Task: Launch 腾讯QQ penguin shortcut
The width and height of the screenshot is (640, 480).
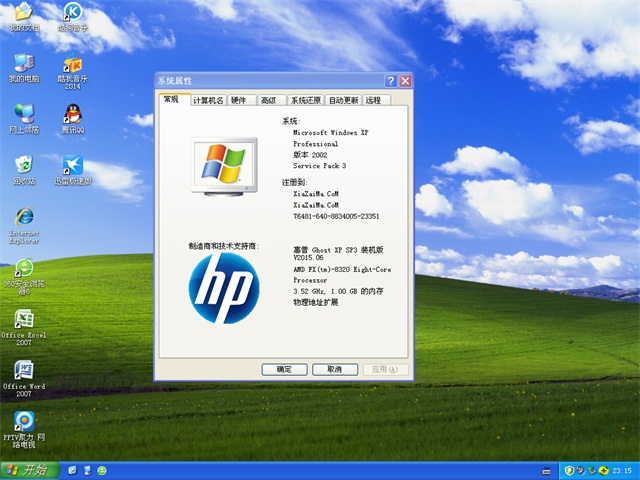Action: pyautogui.click(x=72, y=115)
